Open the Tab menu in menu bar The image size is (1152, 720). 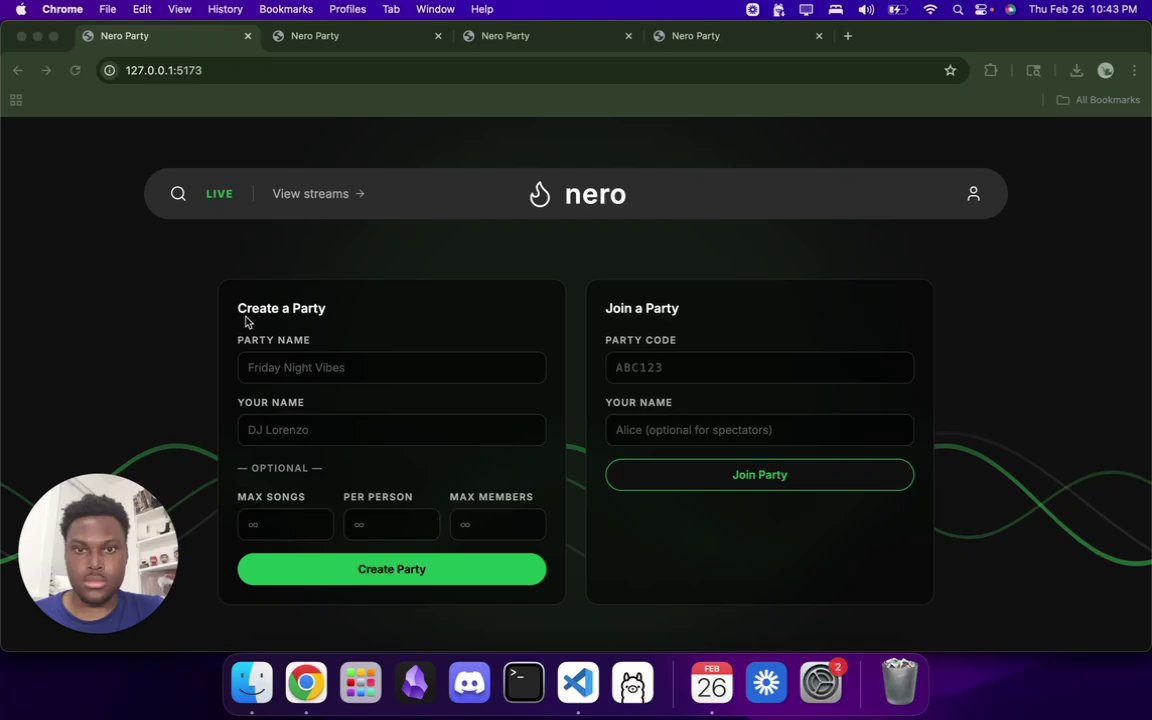pyautogui.click(x=391, y=10)
